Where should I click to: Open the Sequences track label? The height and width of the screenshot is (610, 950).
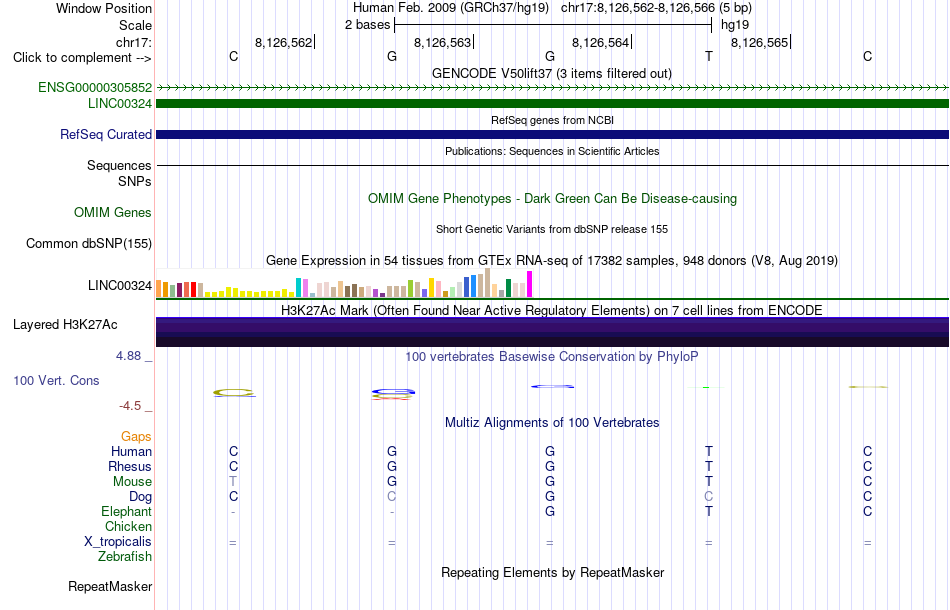click(119, 165)
